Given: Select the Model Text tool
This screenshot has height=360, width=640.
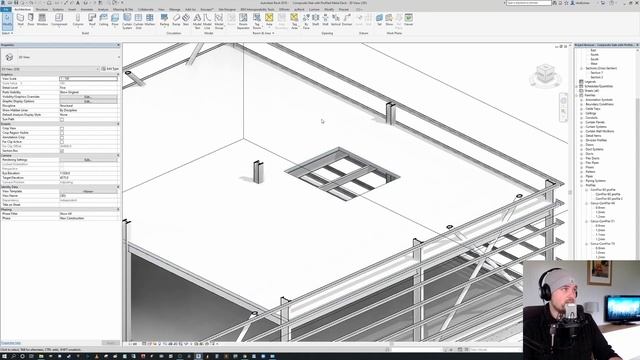Looking at the screenshot, I should tap(197, 20).
